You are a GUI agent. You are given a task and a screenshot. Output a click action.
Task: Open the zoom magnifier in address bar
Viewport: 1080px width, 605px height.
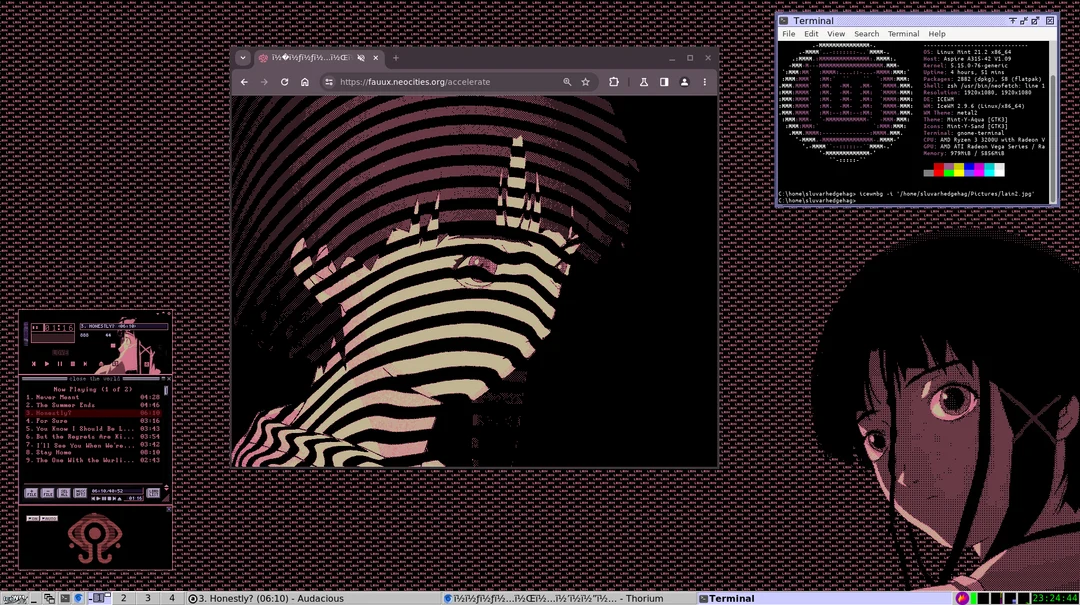tap(567, 82)
